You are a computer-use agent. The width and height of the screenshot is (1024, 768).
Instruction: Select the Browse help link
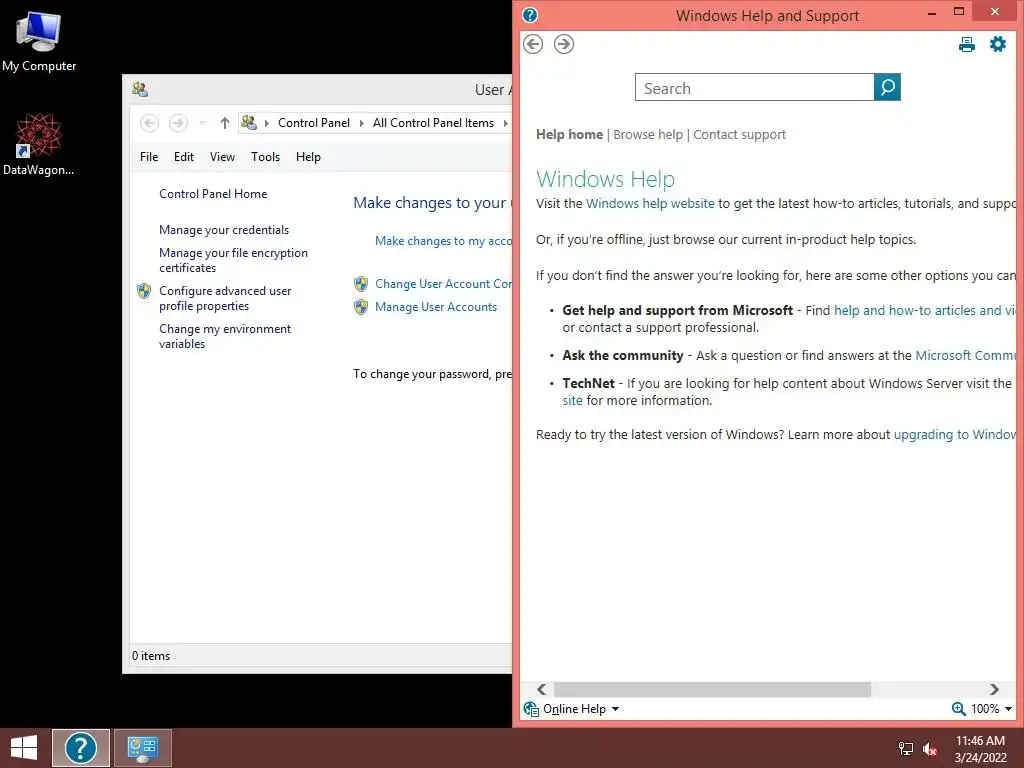click(648, 135)
